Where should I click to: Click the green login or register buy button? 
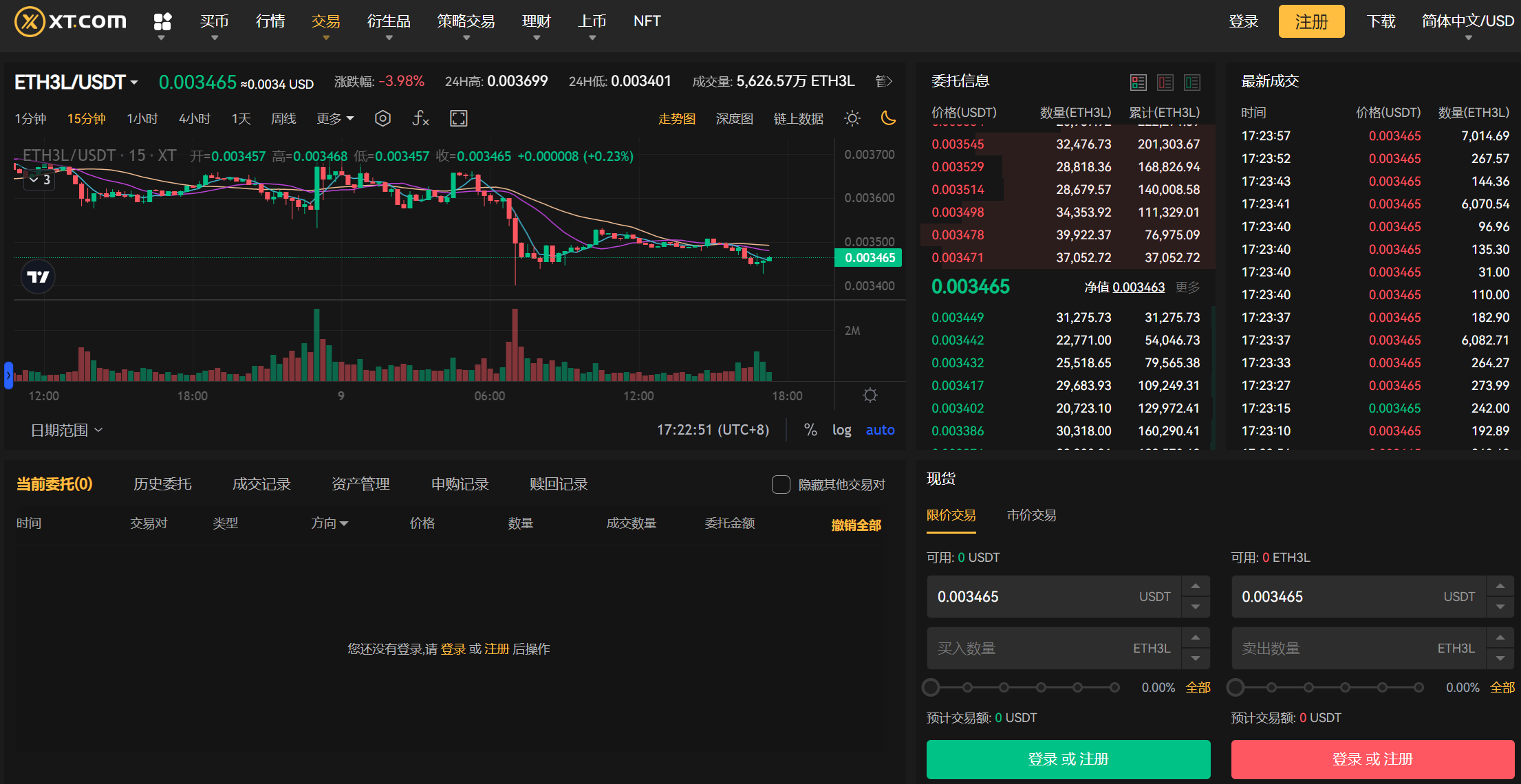(1068, 759)
